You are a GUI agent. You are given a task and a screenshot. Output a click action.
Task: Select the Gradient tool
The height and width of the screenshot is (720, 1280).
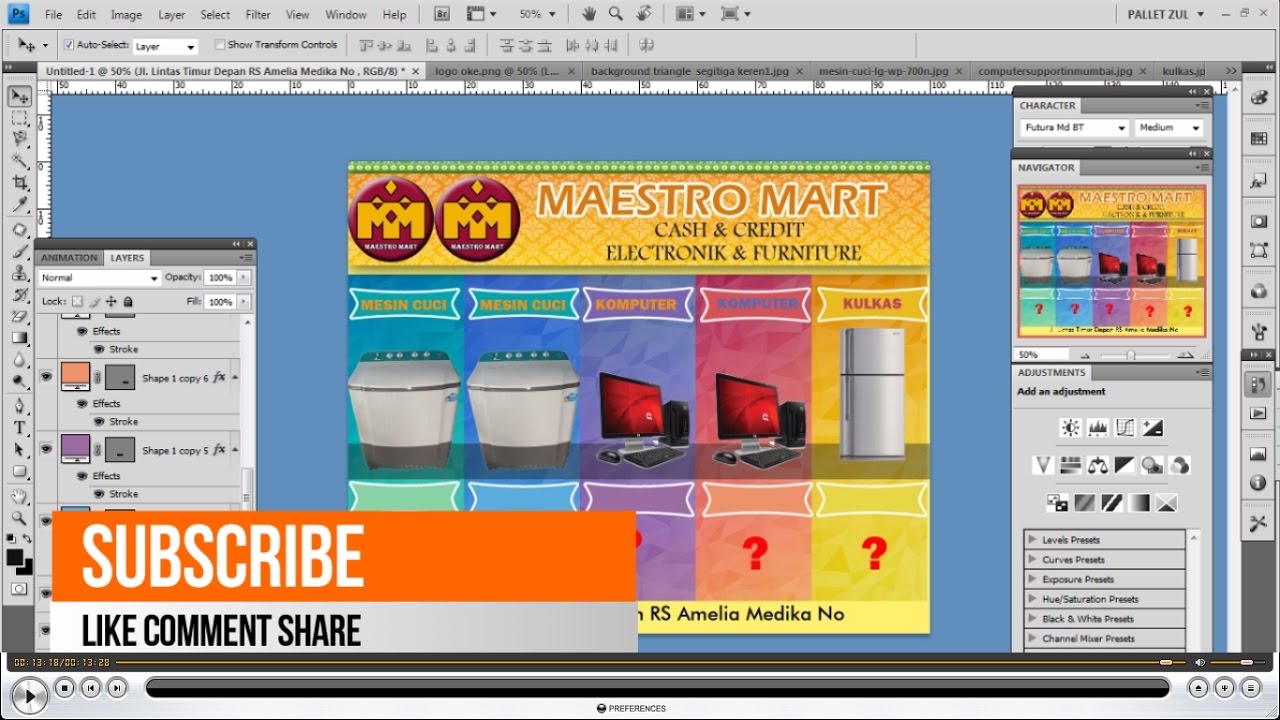tap(19, 338)
